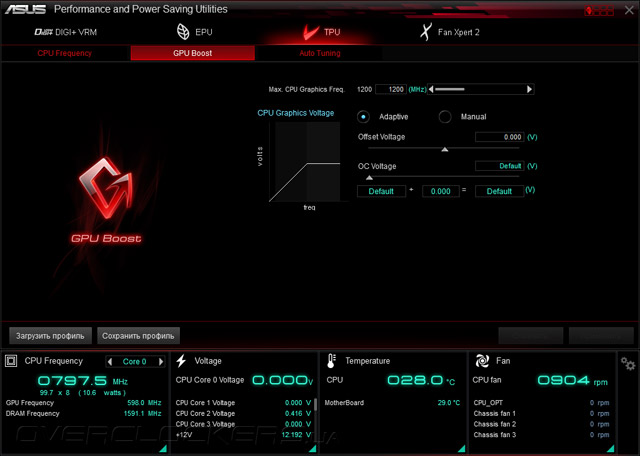Open the Fan Xpert 2 section

click(x=449, y=32)
